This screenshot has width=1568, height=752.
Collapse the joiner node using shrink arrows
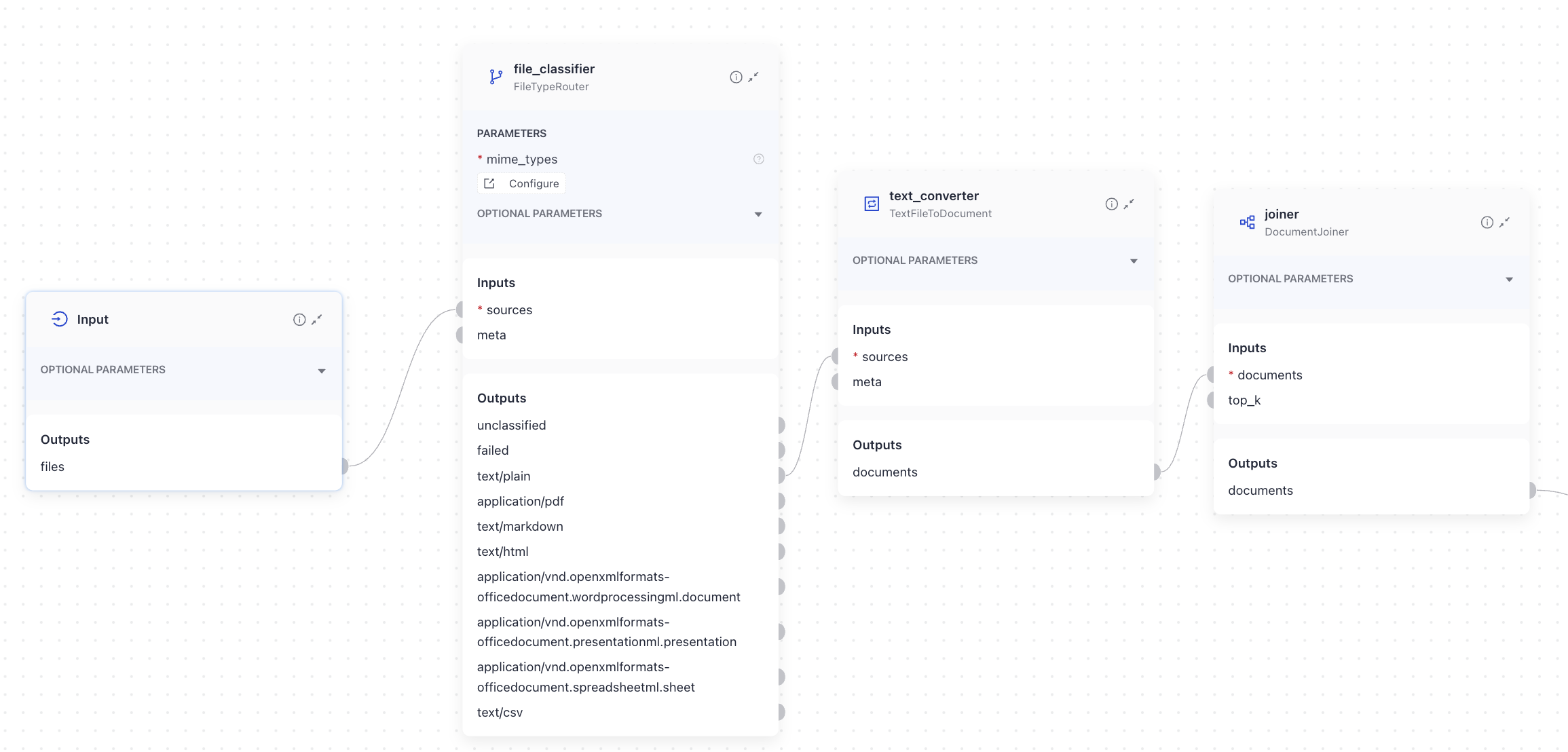tap(1505, 222)
